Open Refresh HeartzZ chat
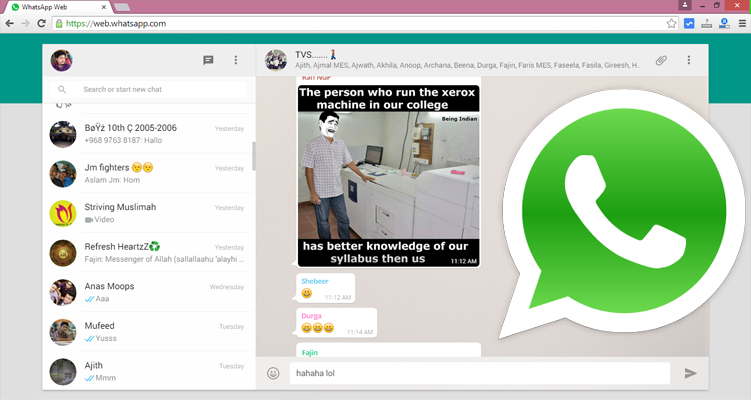 (x=148, y=253)
